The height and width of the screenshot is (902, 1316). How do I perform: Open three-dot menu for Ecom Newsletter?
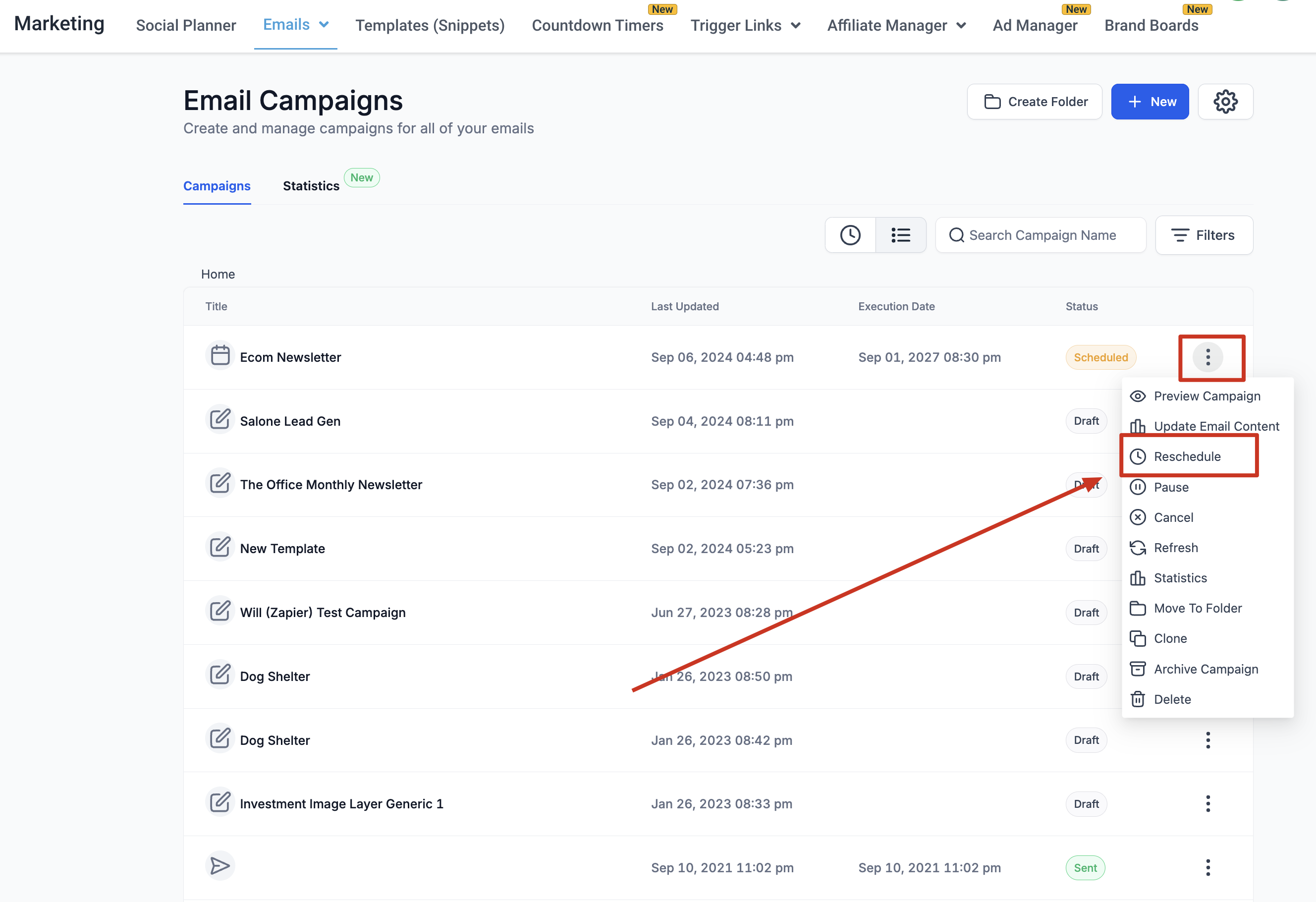pyautogui.click(x=1207, y=357)
